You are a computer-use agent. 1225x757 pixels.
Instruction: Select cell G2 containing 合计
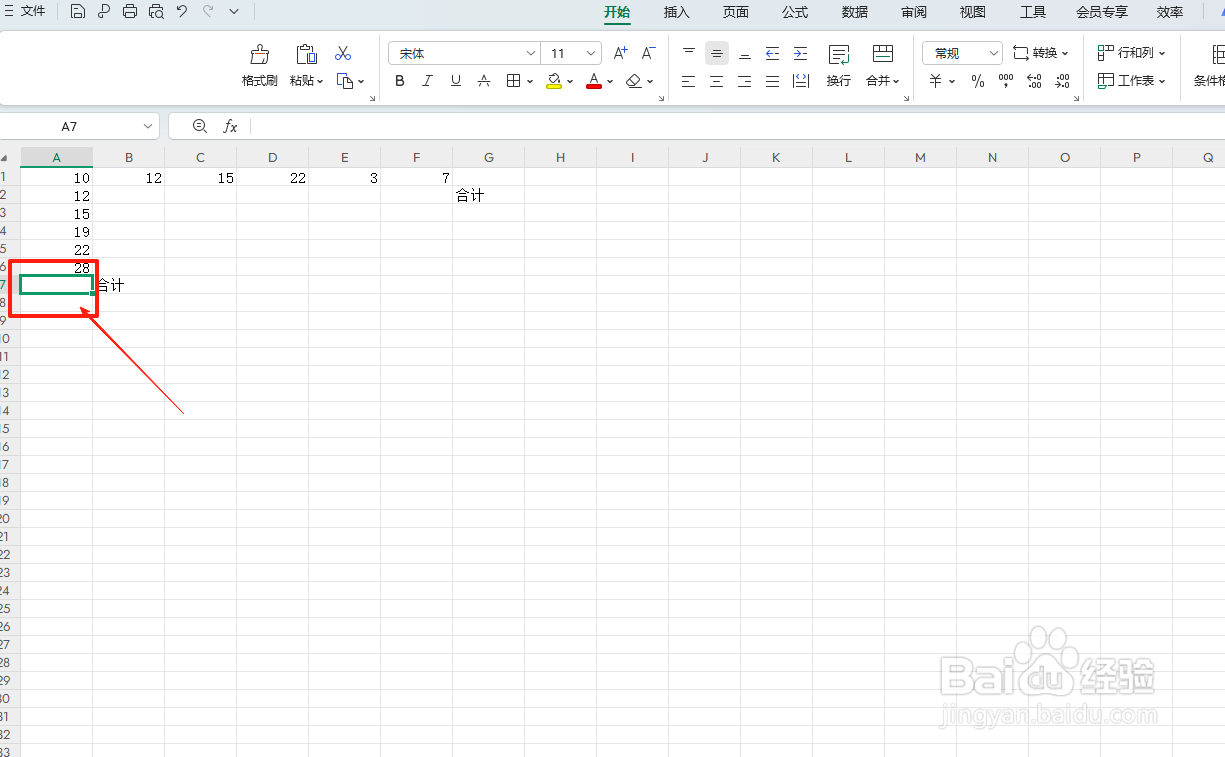click(x=488, y=196)
